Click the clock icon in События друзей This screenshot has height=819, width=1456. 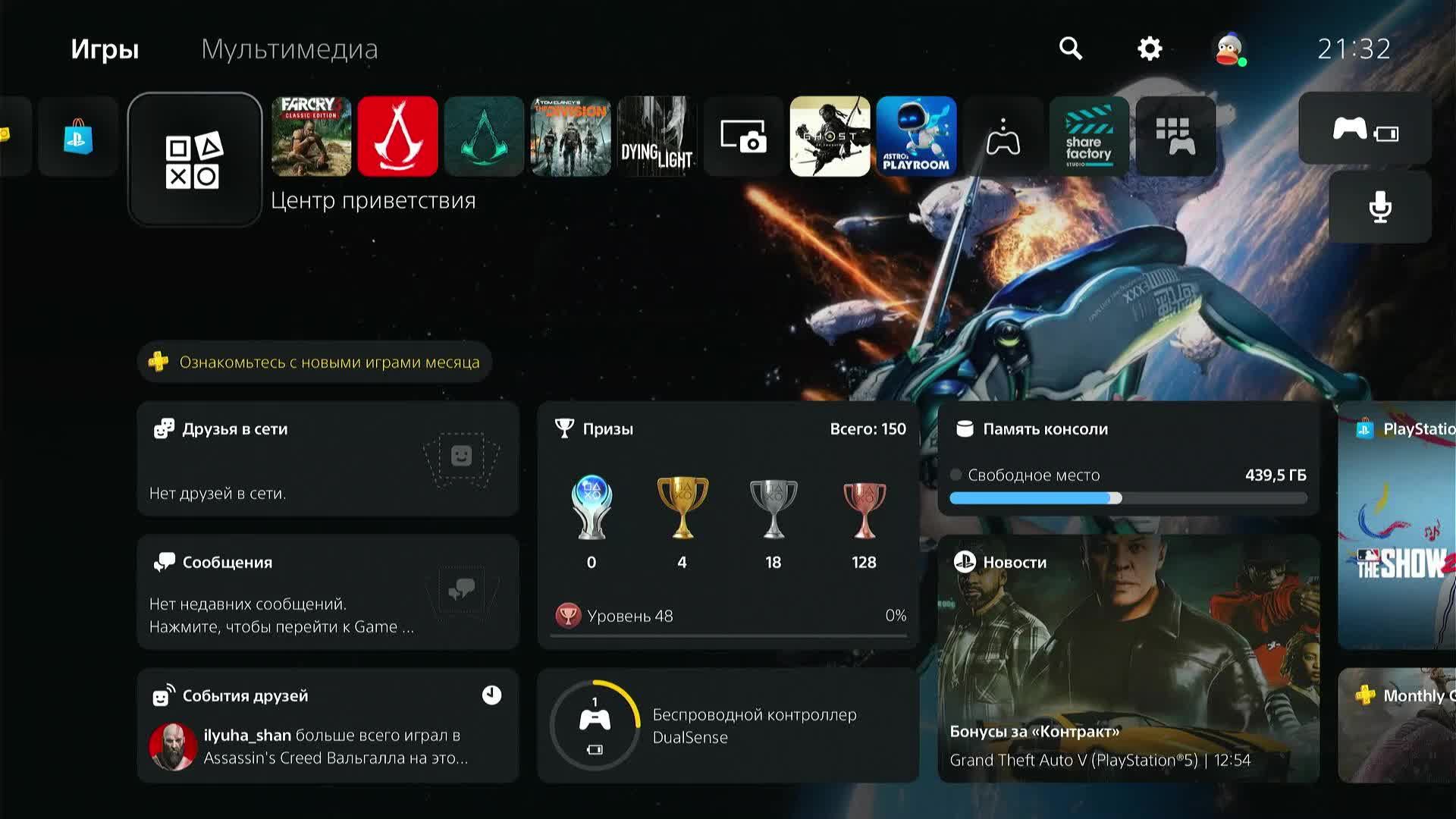(491, 695)
